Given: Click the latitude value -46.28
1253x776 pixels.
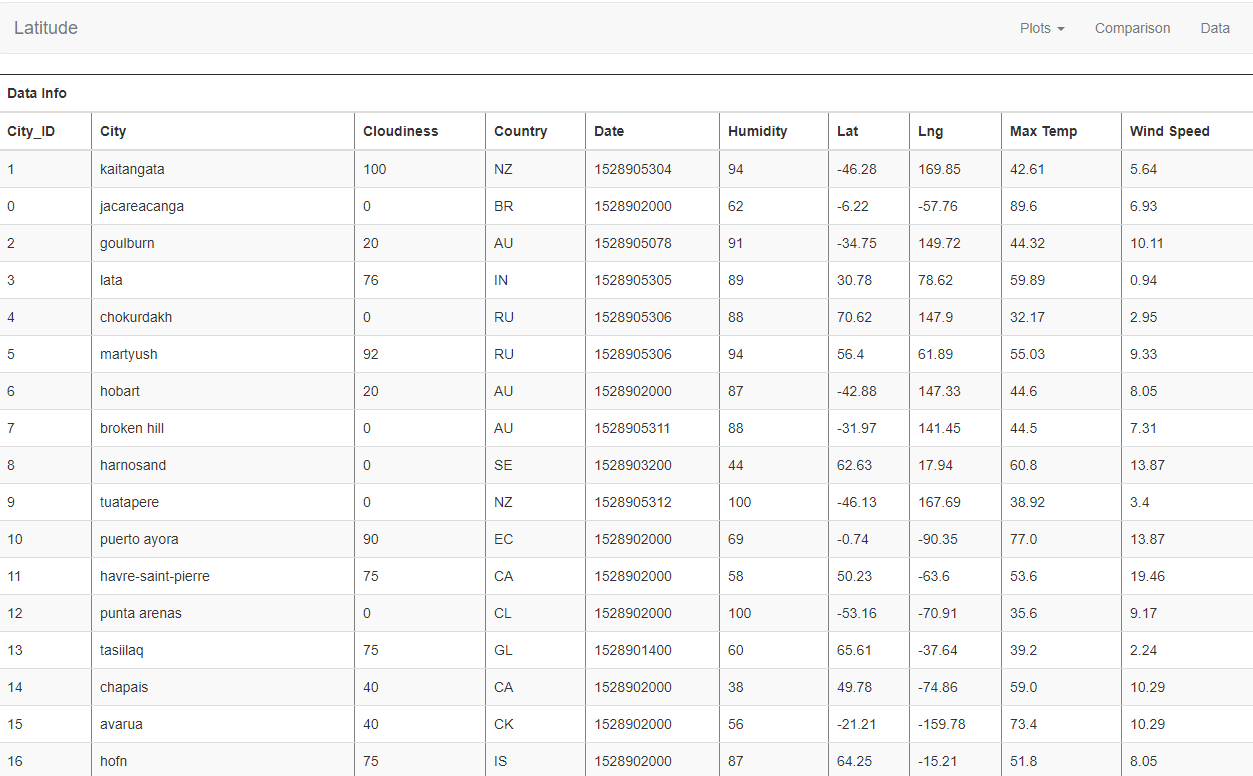Looking at the screenshot, I should 857,169.
